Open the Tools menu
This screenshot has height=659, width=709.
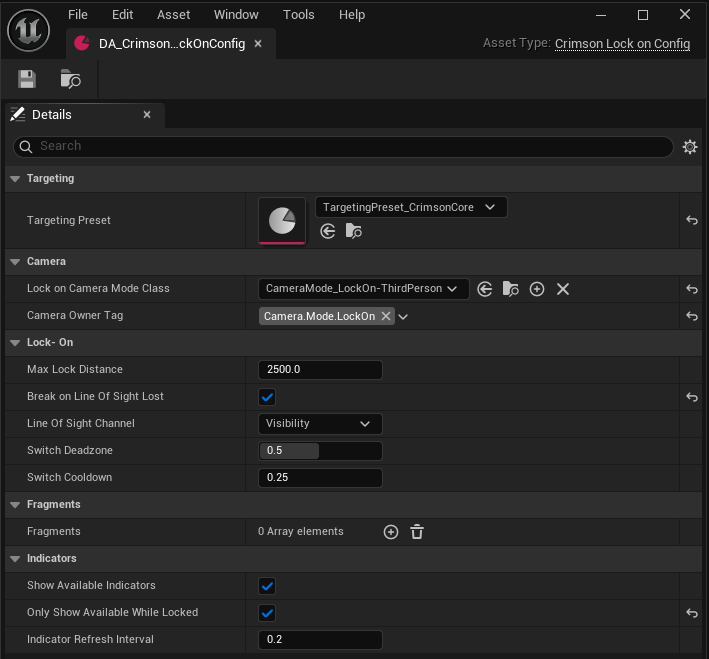point(298,15)
